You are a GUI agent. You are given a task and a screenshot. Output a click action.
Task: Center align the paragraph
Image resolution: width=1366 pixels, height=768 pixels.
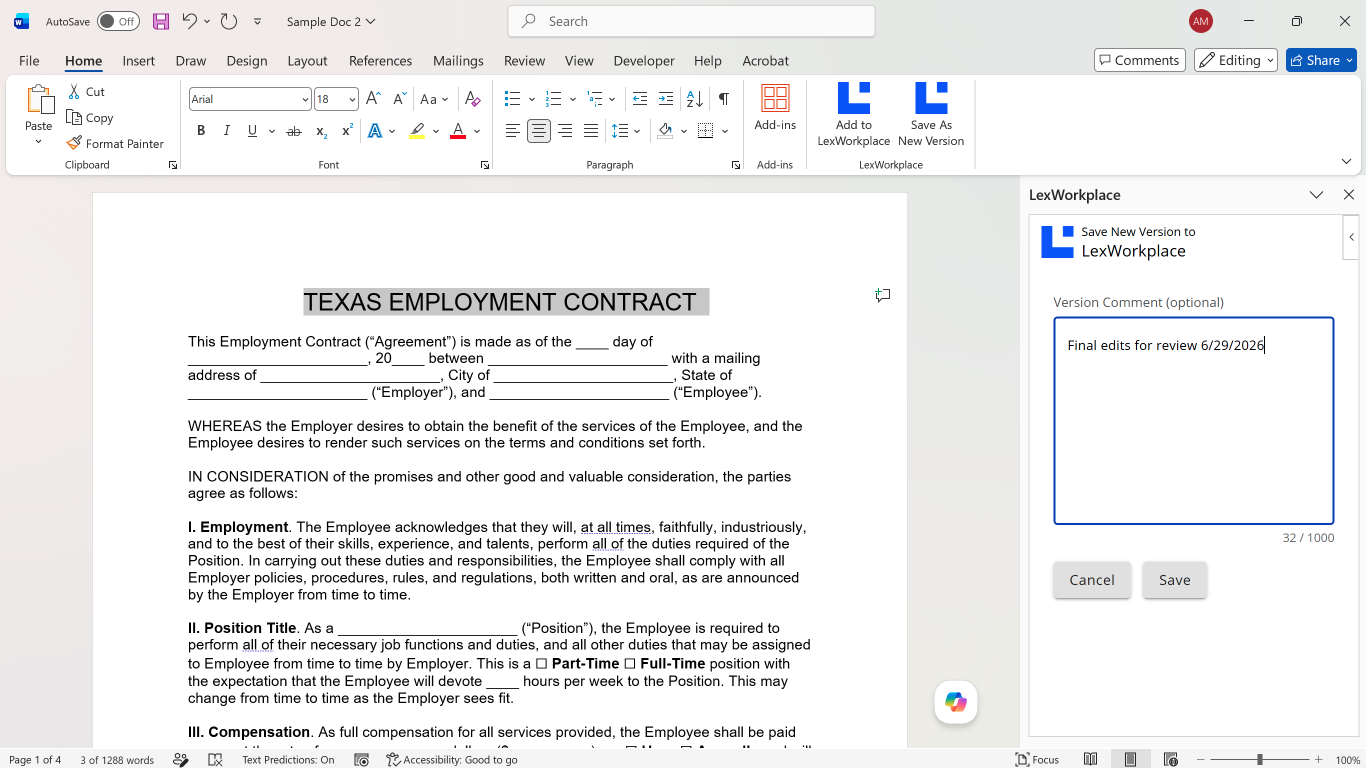click(538, 131)
